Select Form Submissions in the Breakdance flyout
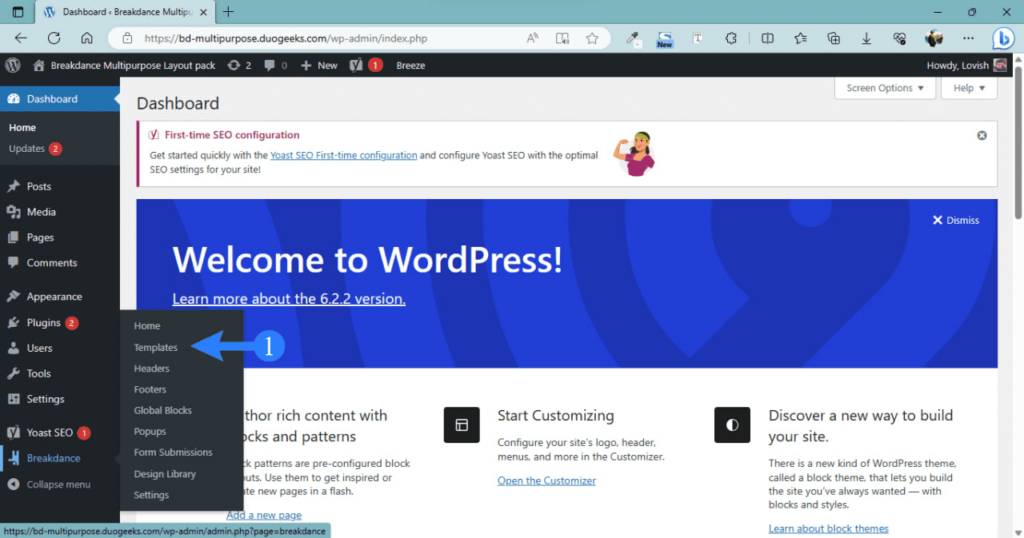Image resolution: width=1024 pixels, height=538 pixels. click(x=173, y=452)
